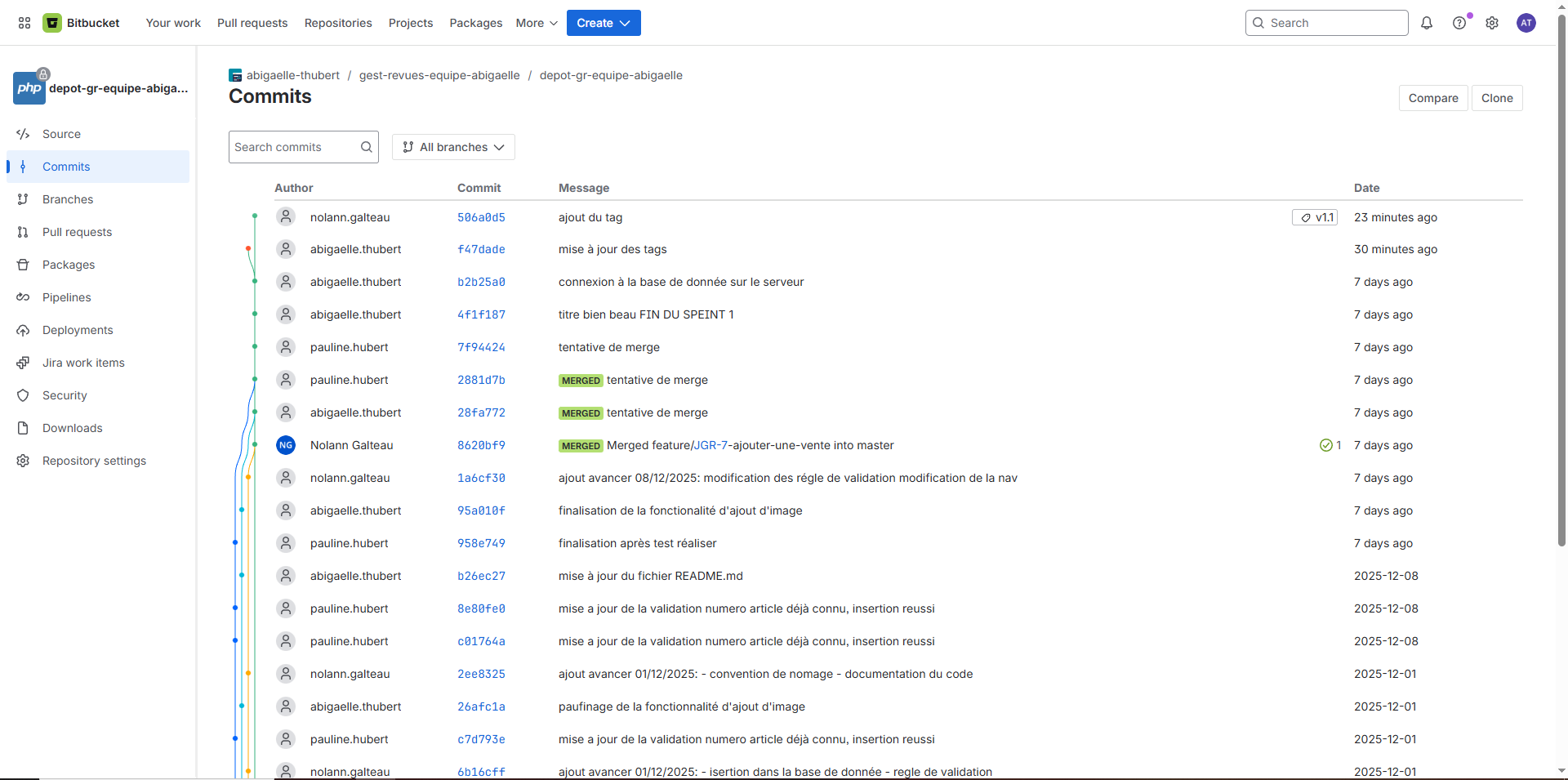
Task: Open the JGR-7 Jira issue link
Action: click(710, 445)
